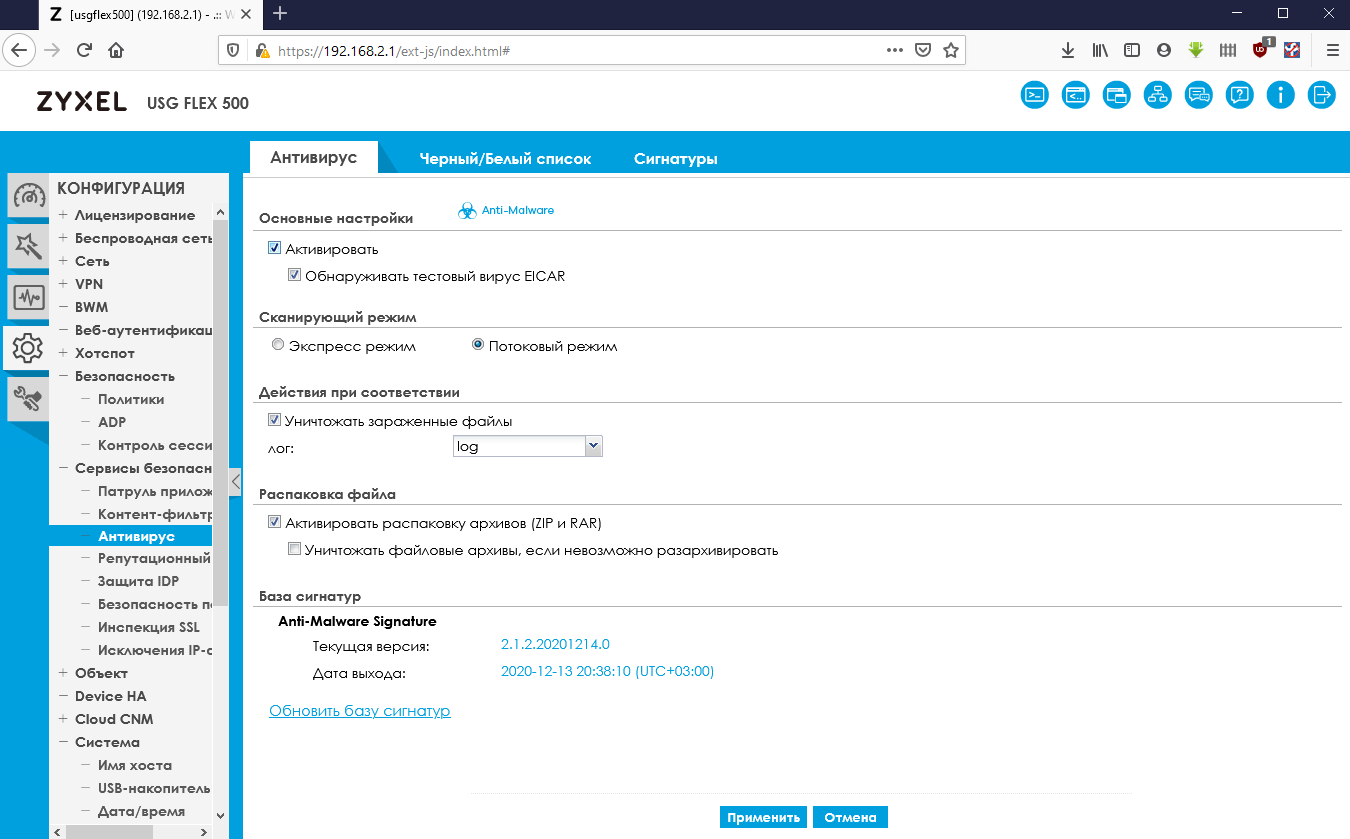The height and width of the screenshot is (839, 1350).
Task: Go to Firefox home page icon
Action: (116, 50)
